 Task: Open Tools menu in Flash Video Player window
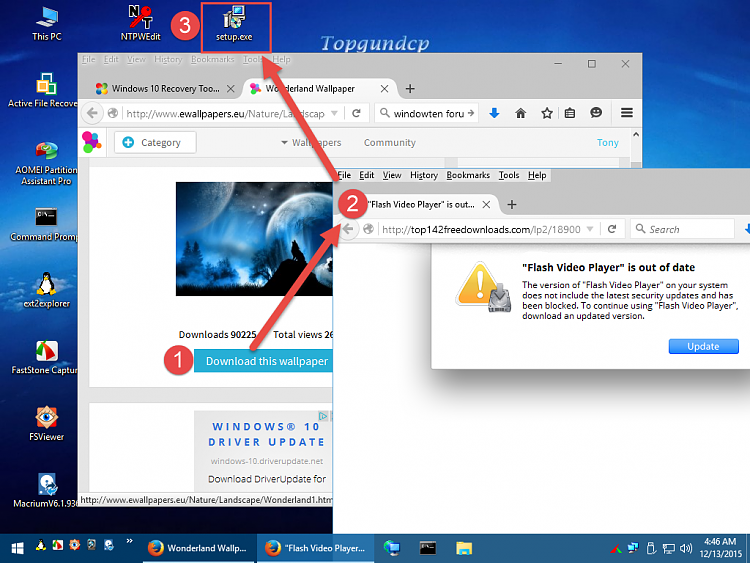pos(509,175)
